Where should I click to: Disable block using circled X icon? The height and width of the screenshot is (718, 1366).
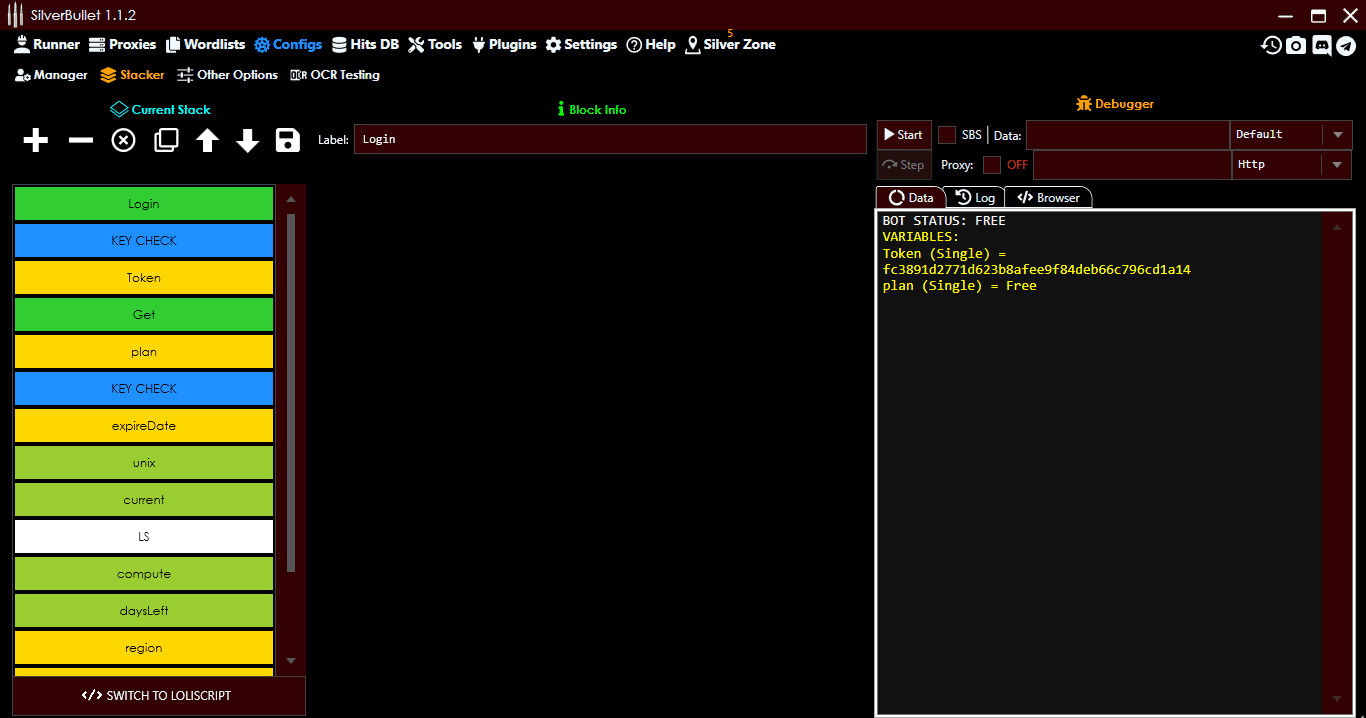[x=123, y=141]
